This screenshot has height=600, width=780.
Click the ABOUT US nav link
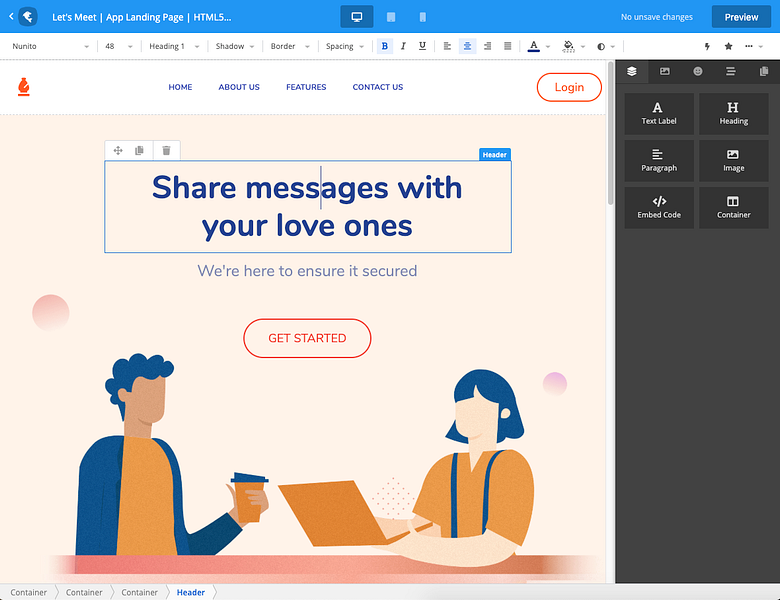[x=239, y=87]
